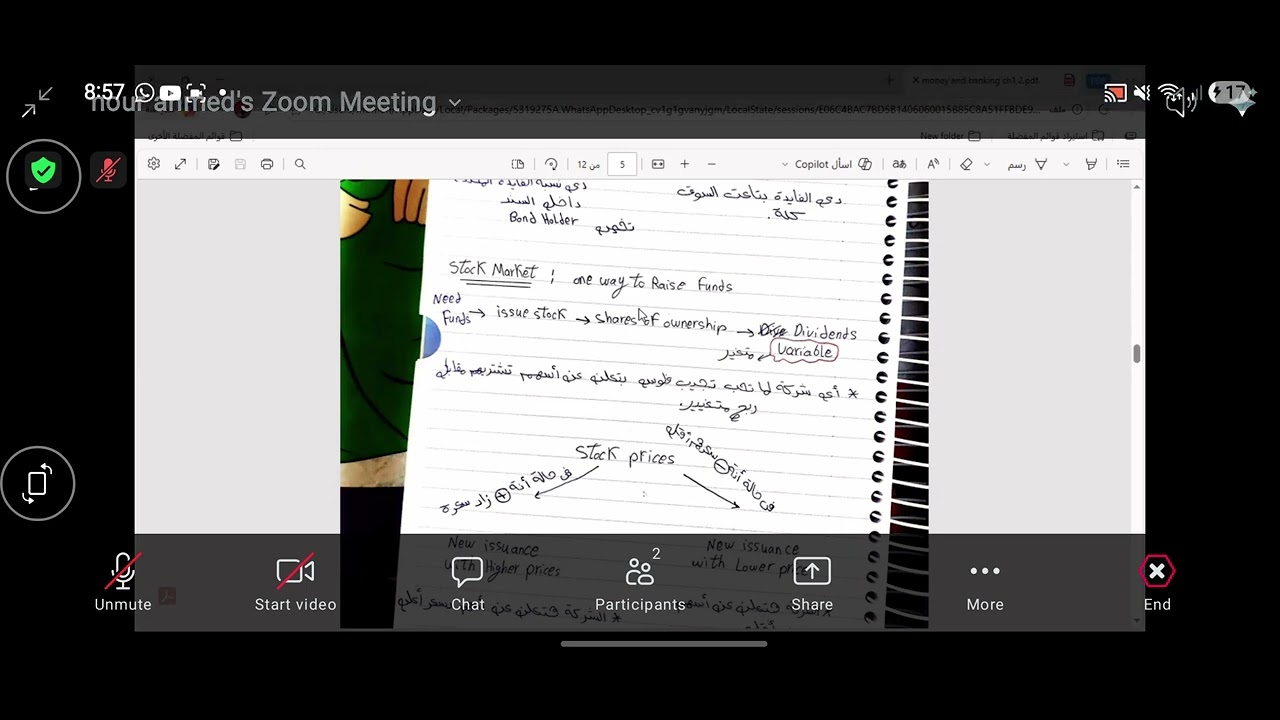Toggle the page view layout icon
Screen dimensions: 1280x720
tap(518, 164)
